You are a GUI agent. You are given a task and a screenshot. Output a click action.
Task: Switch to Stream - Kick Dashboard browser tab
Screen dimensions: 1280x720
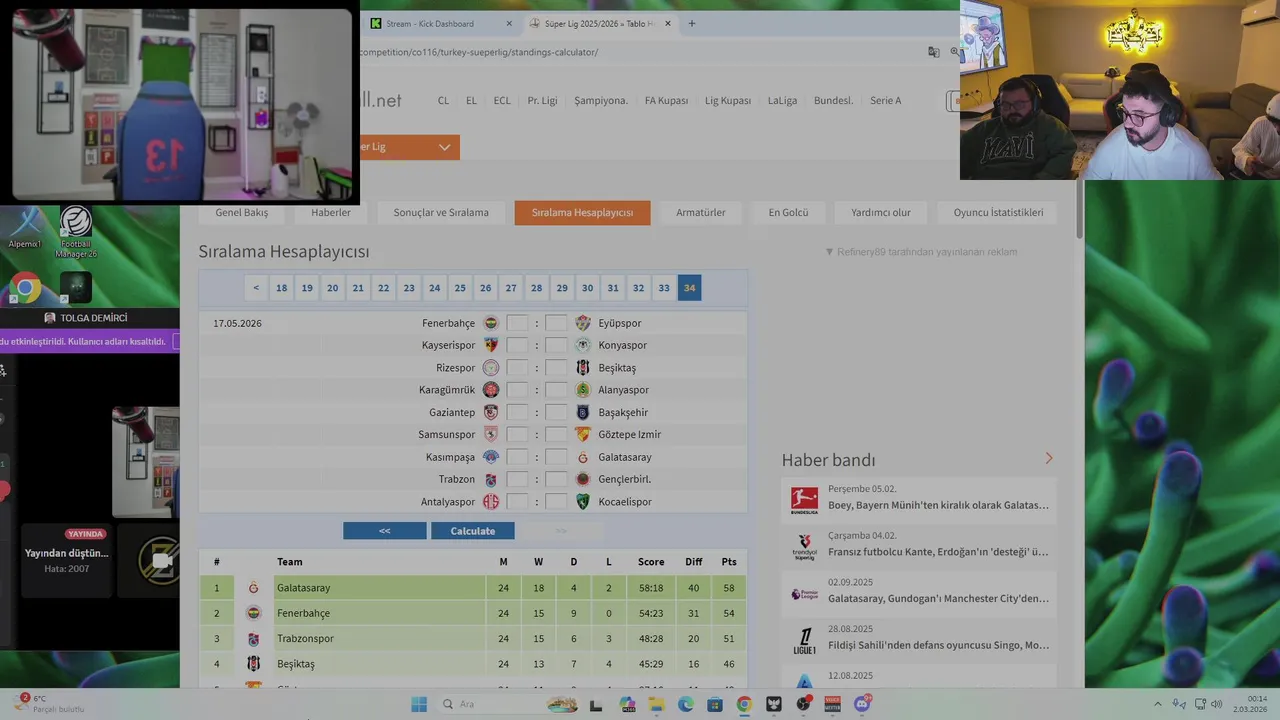click(x=440, y=23)
